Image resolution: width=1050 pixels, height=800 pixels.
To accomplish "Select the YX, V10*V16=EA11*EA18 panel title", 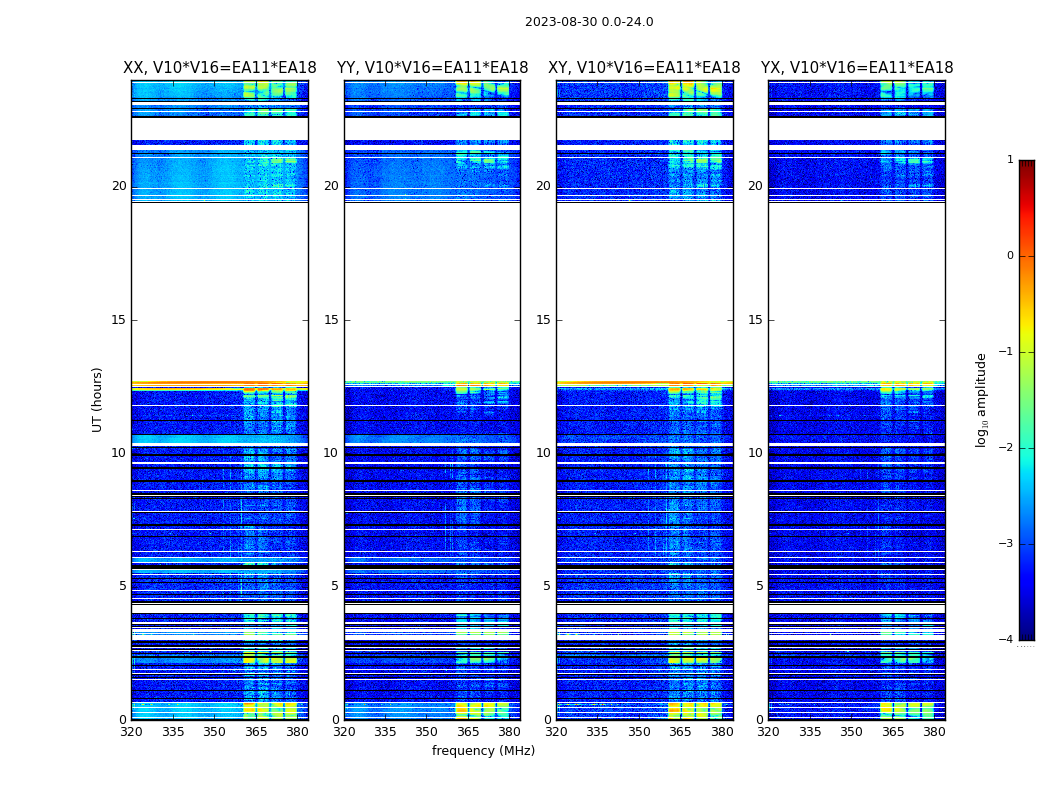I will point(857,68).
